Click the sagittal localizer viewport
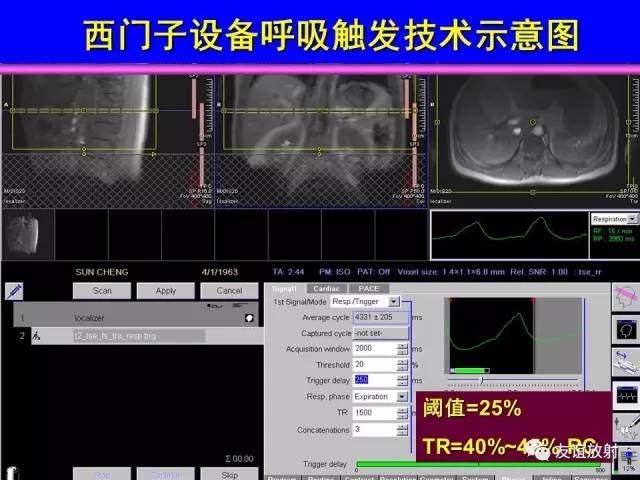Screen dimensions: 640x480 click(108, 141)
